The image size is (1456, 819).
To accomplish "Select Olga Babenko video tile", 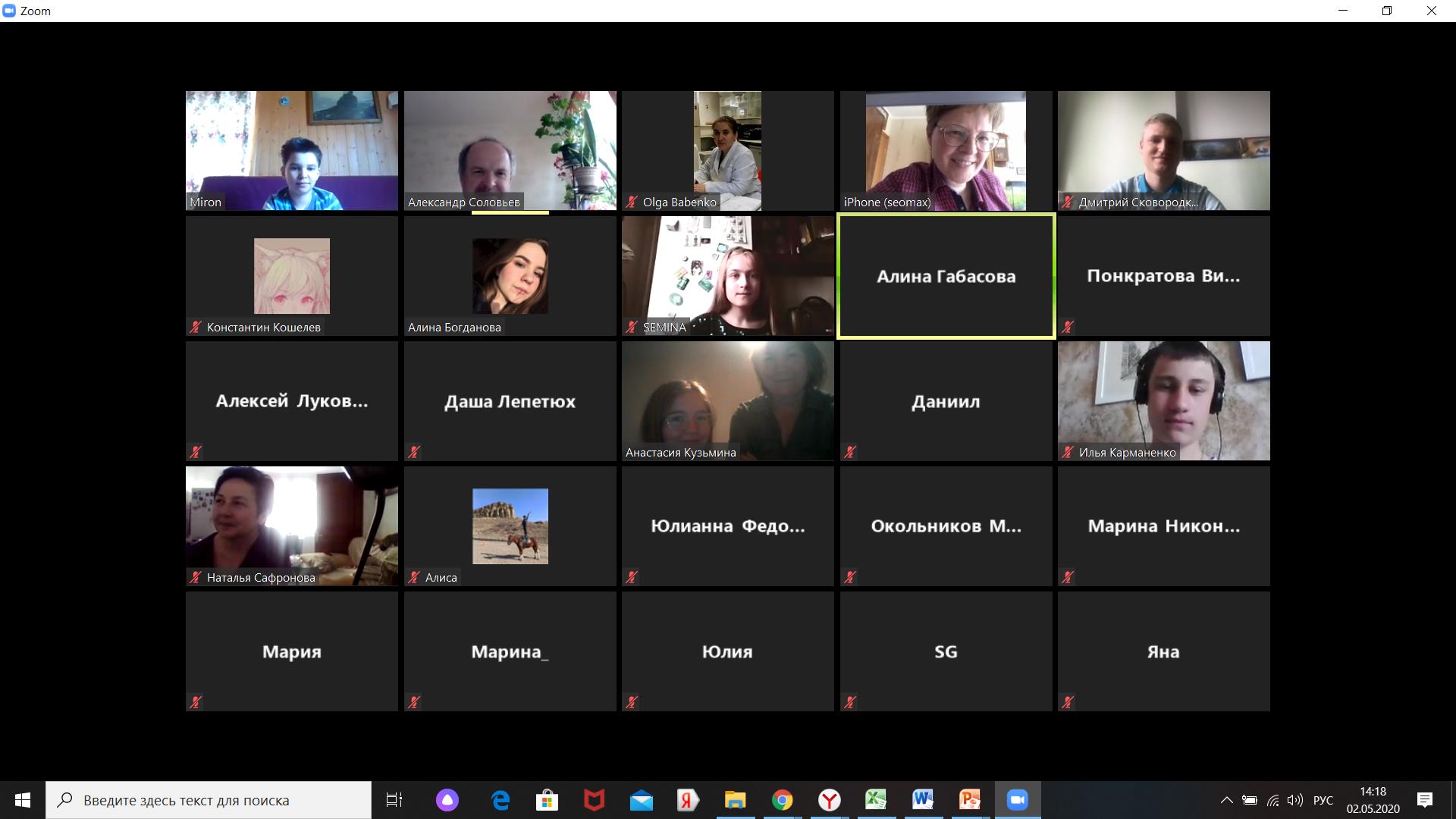I will pos(728,151).
